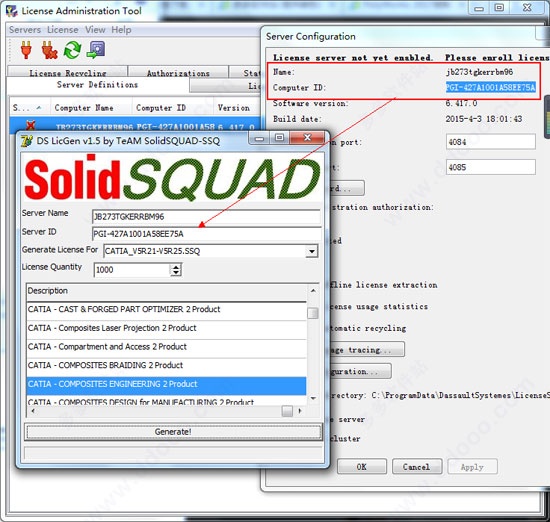Select CATIA - COMPOSITES DESIGN for MANUFACTURING row
550x522 pixels.
click(x=166, y=401)
